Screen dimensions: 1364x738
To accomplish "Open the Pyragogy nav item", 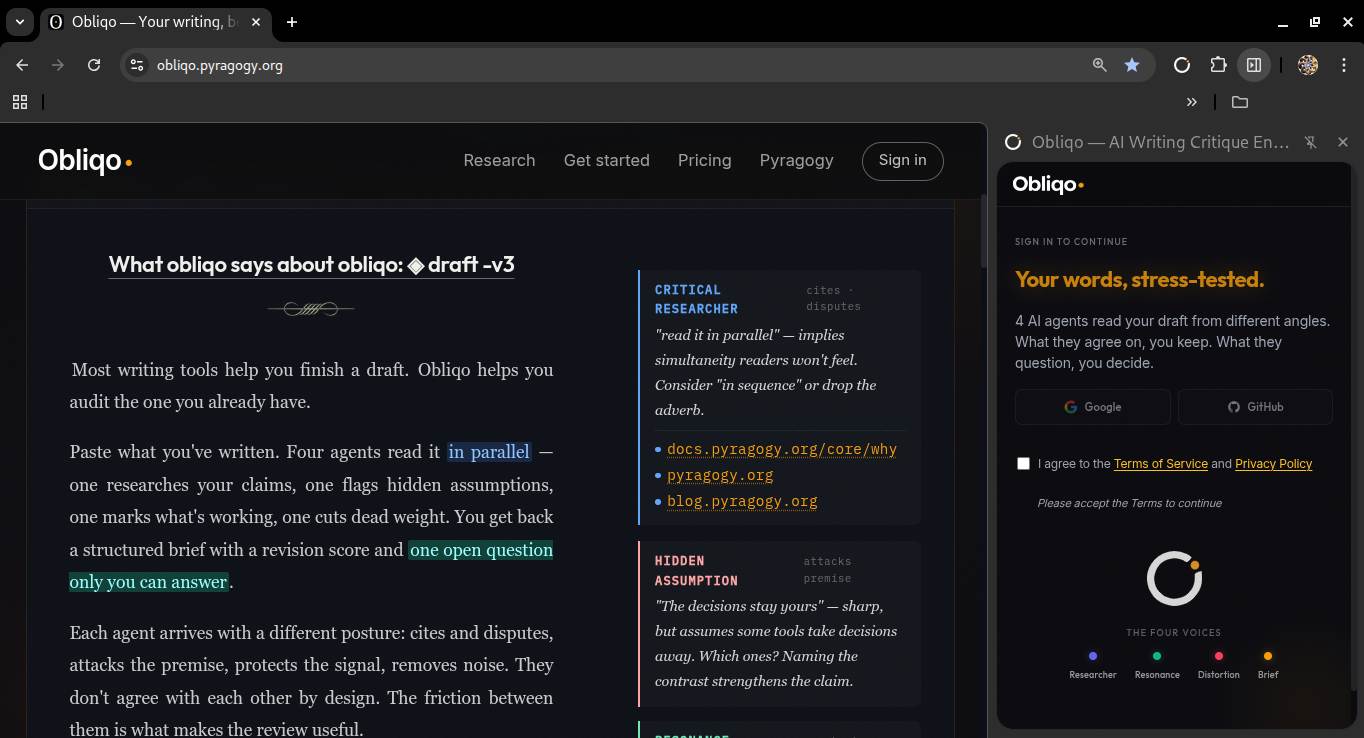I will point(797,160).
